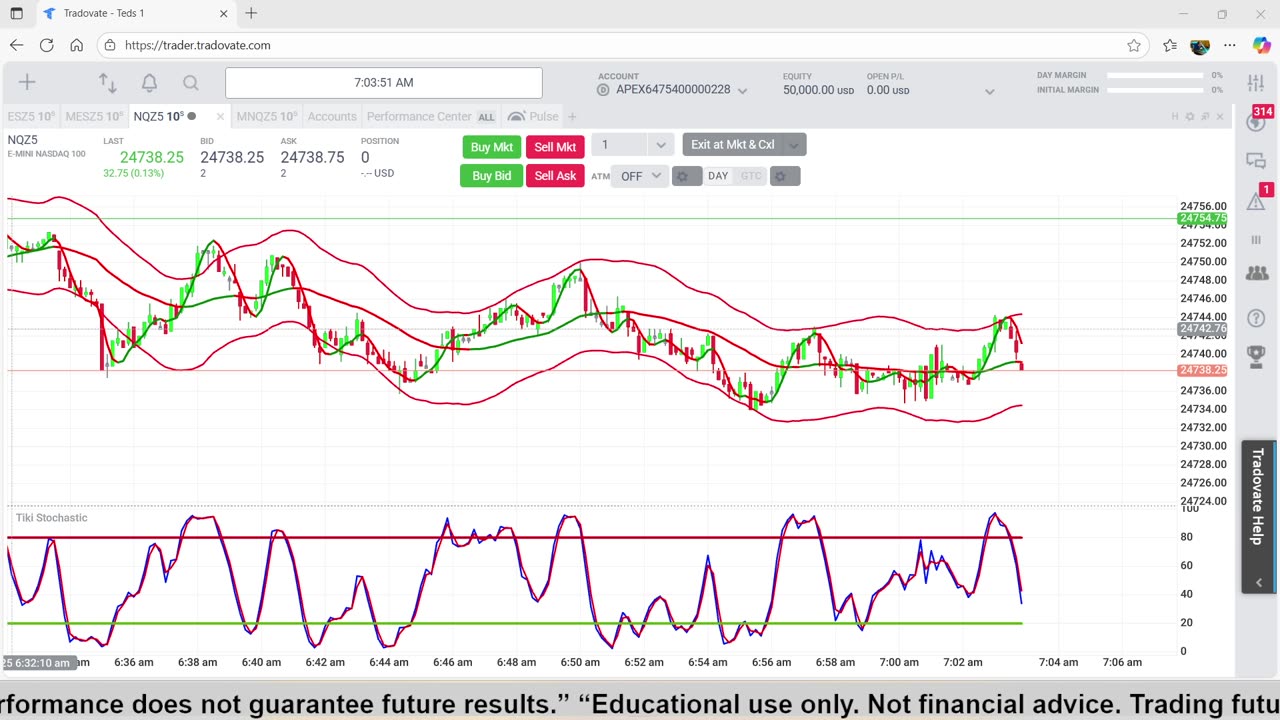This screenshot has width=1280, height=720.
Task: Switch to MNQZ5 tab
Action: (266, 117)
